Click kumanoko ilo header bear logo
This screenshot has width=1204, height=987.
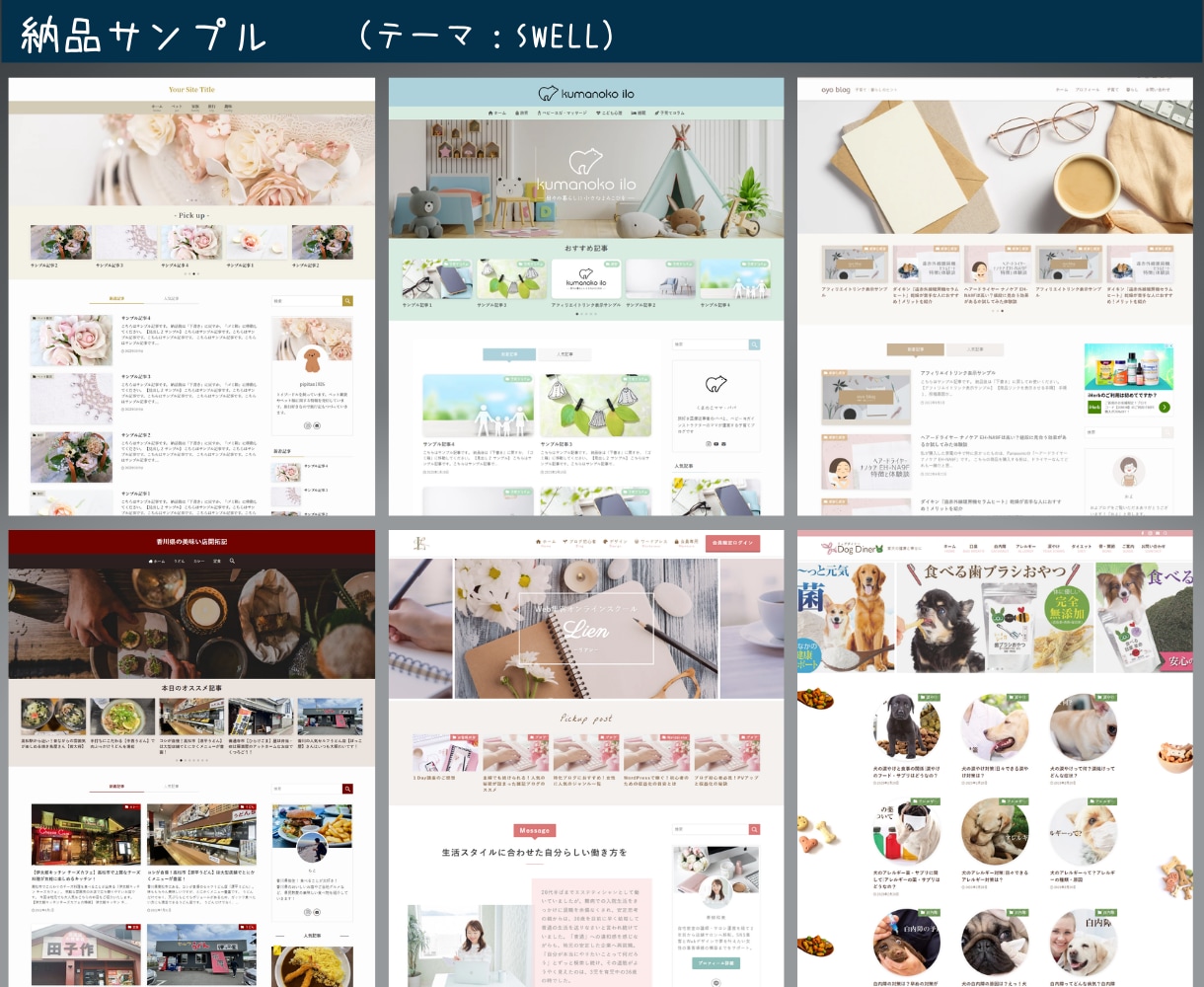coord(586,94)
